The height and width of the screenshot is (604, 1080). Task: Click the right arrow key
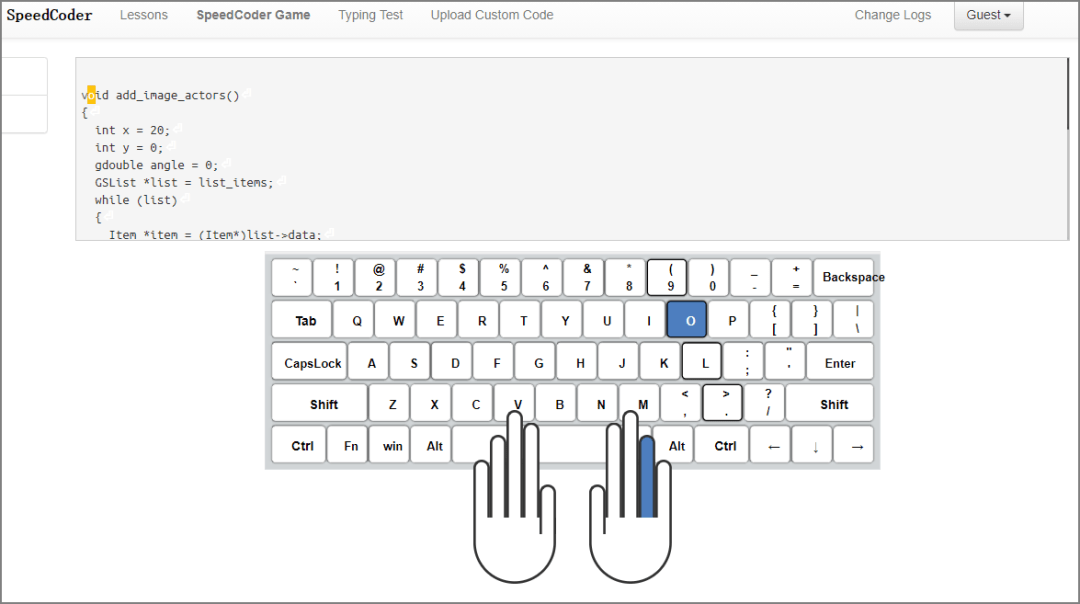[856, 446]
